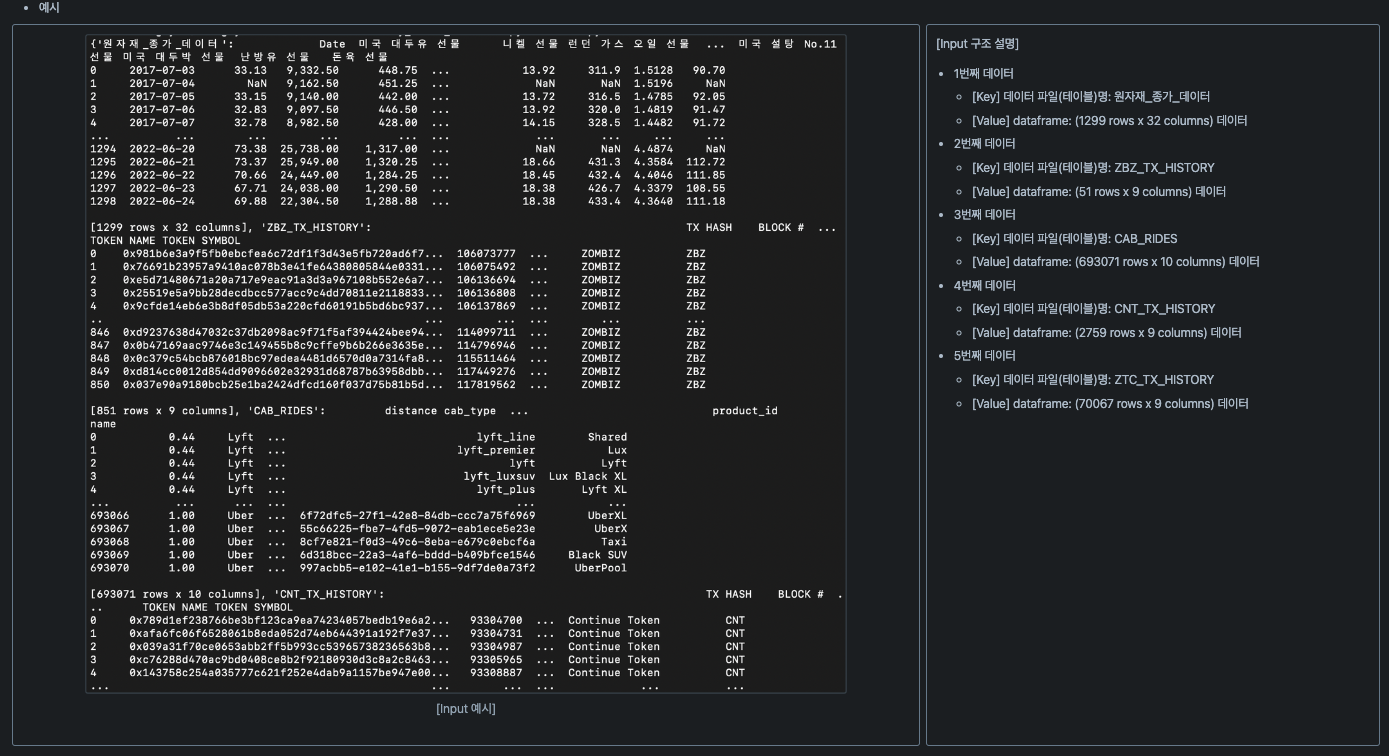Click the '70067 rows x 9 columns' value line
The width and height of the screenshot is (1389, 756).
pyautogui.click(x=1109, y=404)
